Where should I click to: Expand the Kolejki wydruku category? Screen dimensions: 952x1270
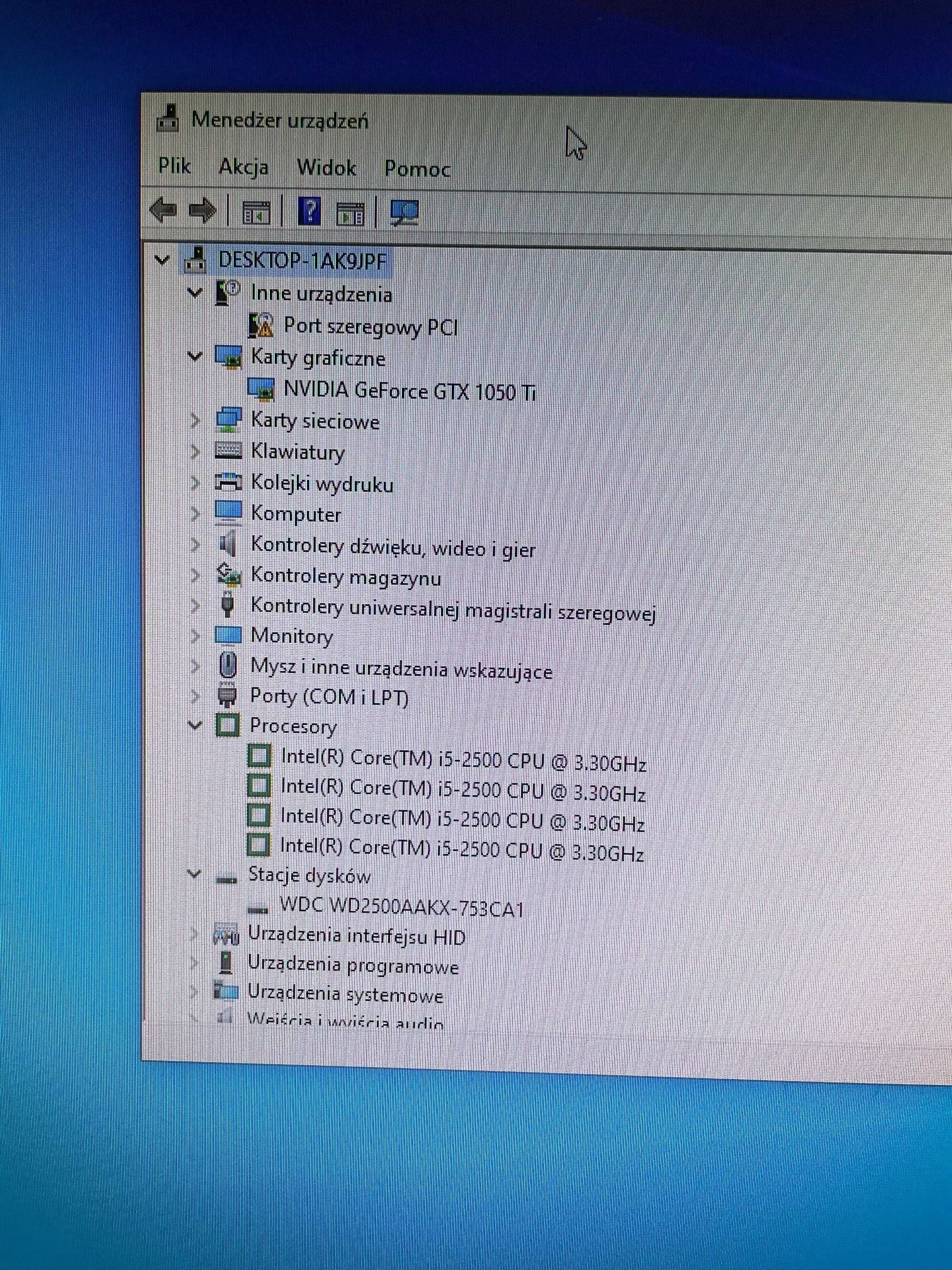click(195, 482)
